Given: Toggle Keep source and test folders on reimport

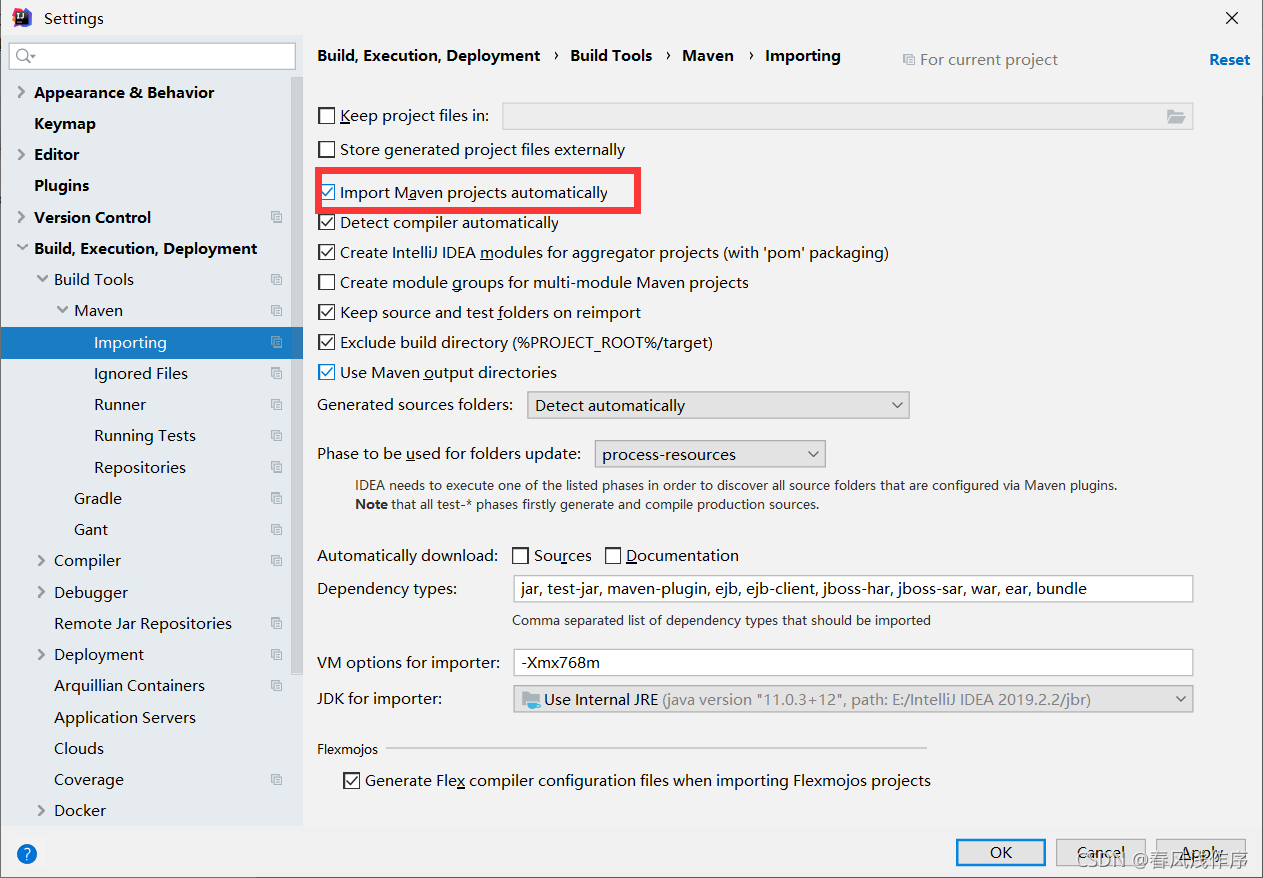Looking at the screenshot, I should [326, 312].
